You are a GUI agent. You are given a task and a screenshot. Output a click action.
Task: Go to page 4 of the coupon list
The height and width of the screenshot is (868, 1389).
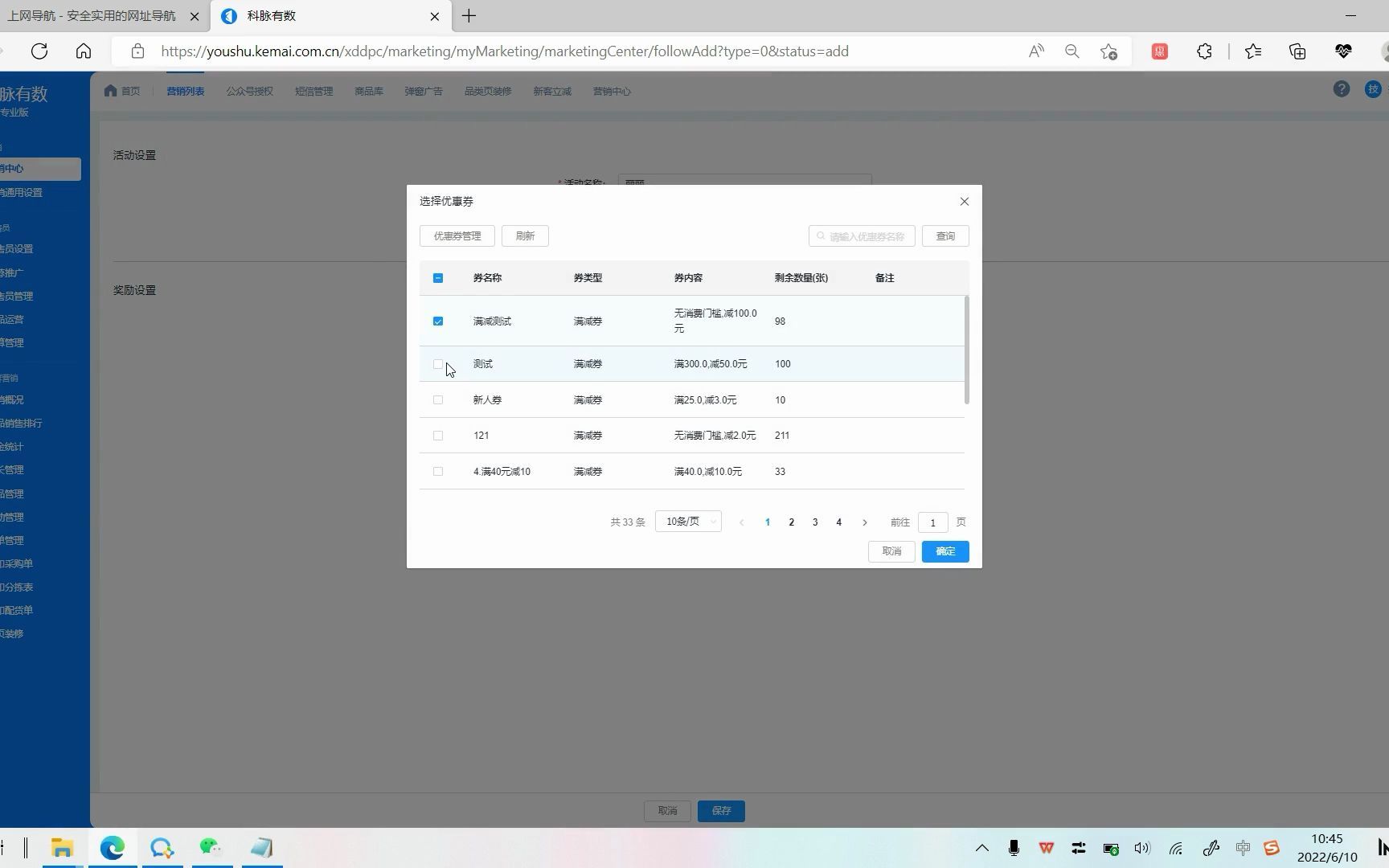839,522
